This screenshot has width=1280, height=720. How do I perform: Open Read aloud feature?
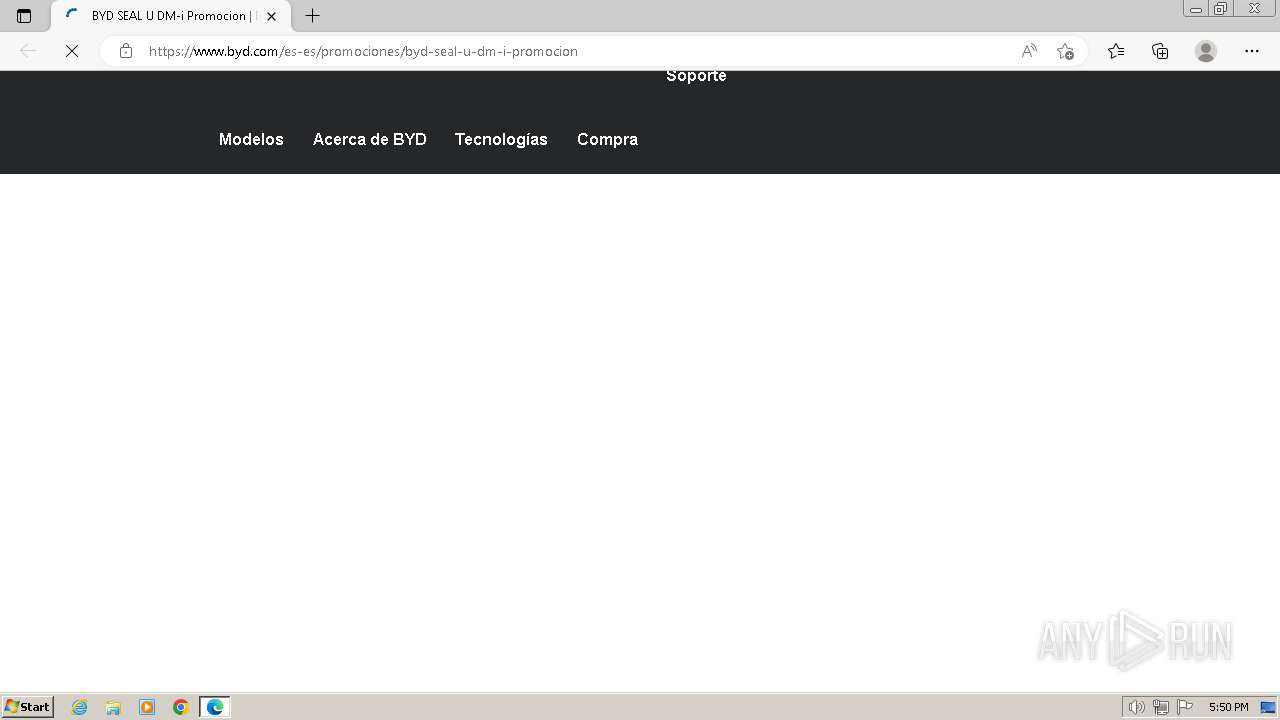pyautogui.click(x=1029, y=51)
